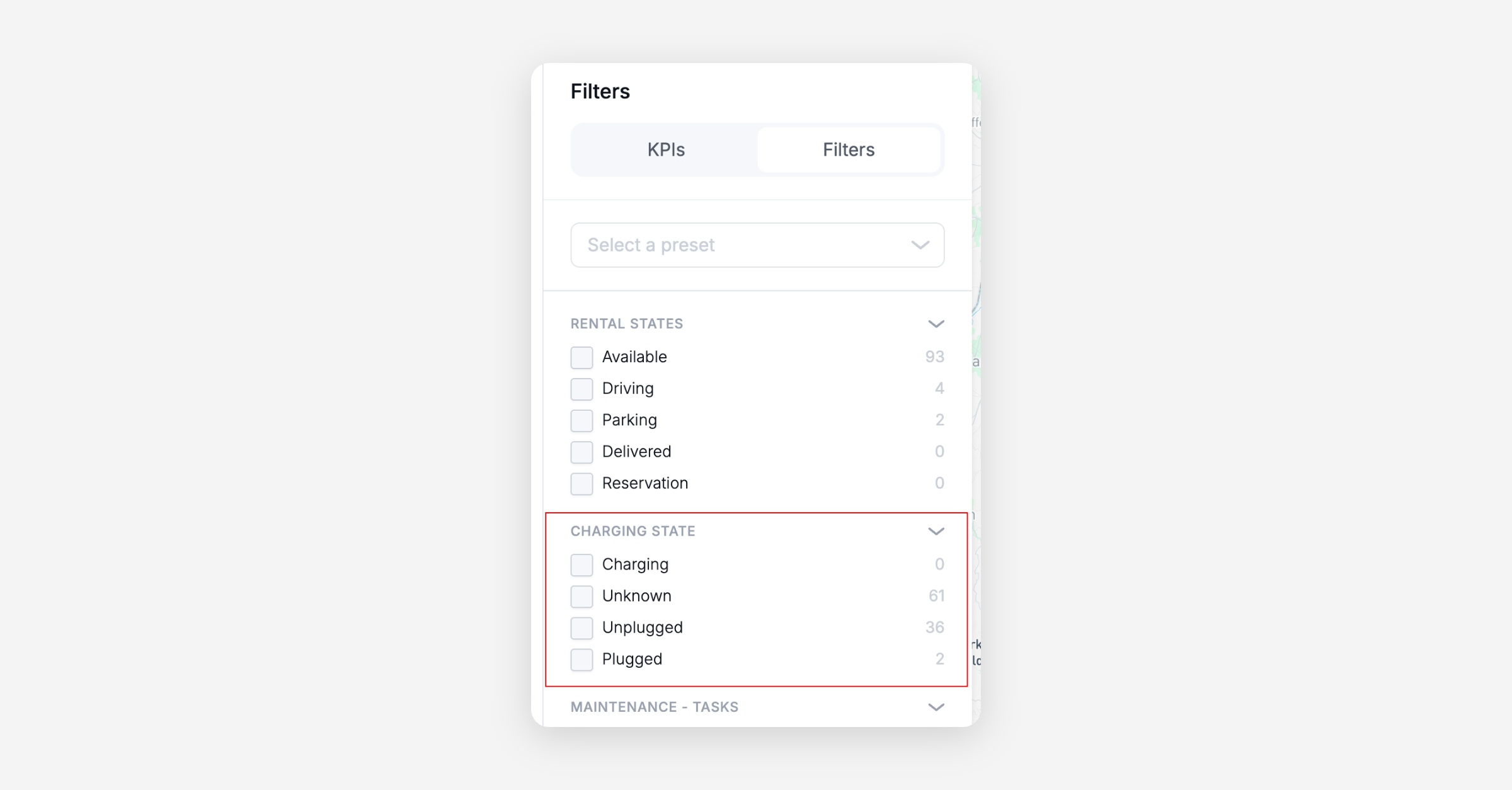Toggle the Plugged checkbox
This screenshot has width=1512, height=790.
(581, 659)
